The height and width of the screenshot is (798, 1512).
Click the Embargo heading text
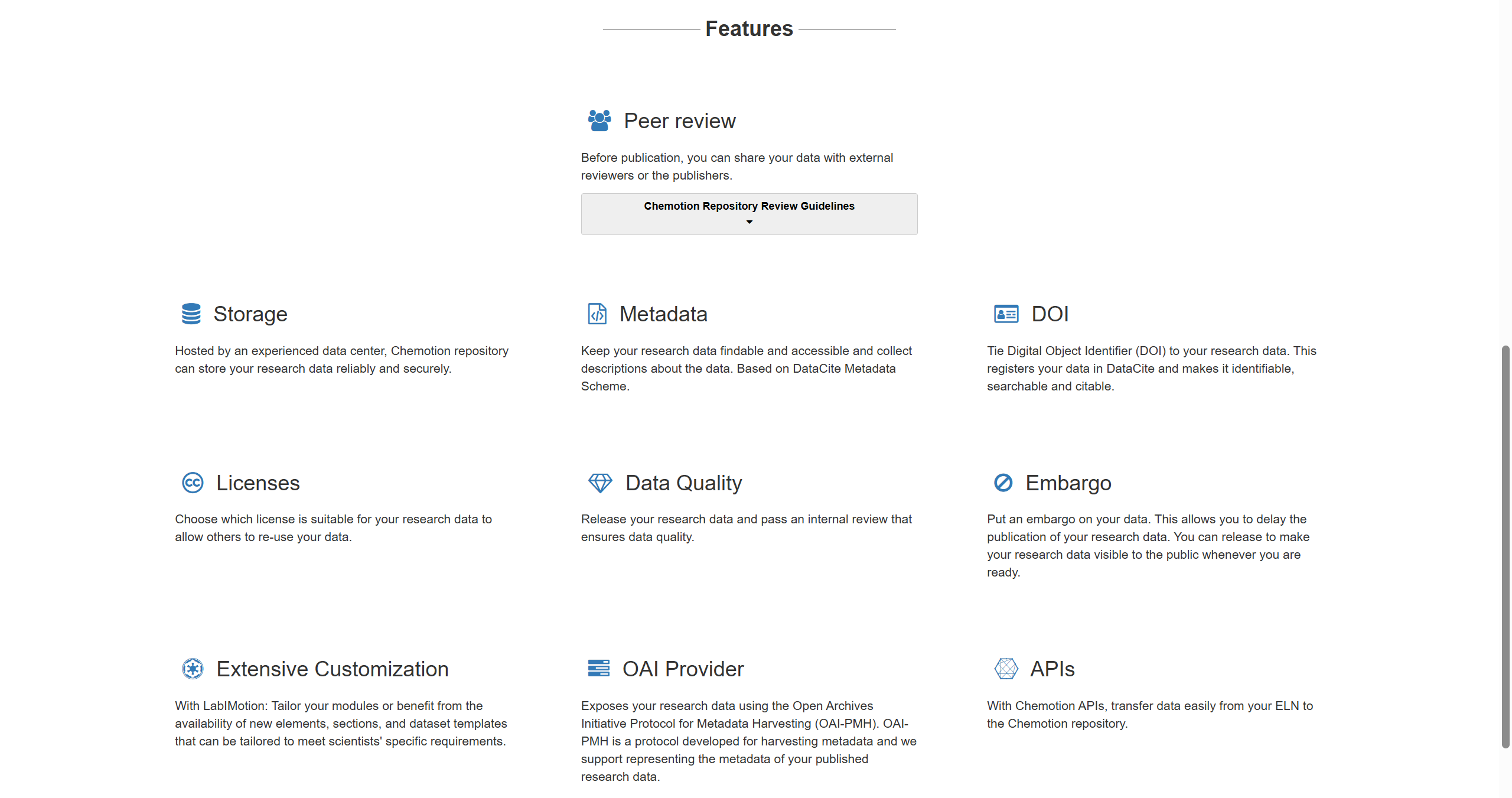pyautogui.click(x=1068, y=483)
